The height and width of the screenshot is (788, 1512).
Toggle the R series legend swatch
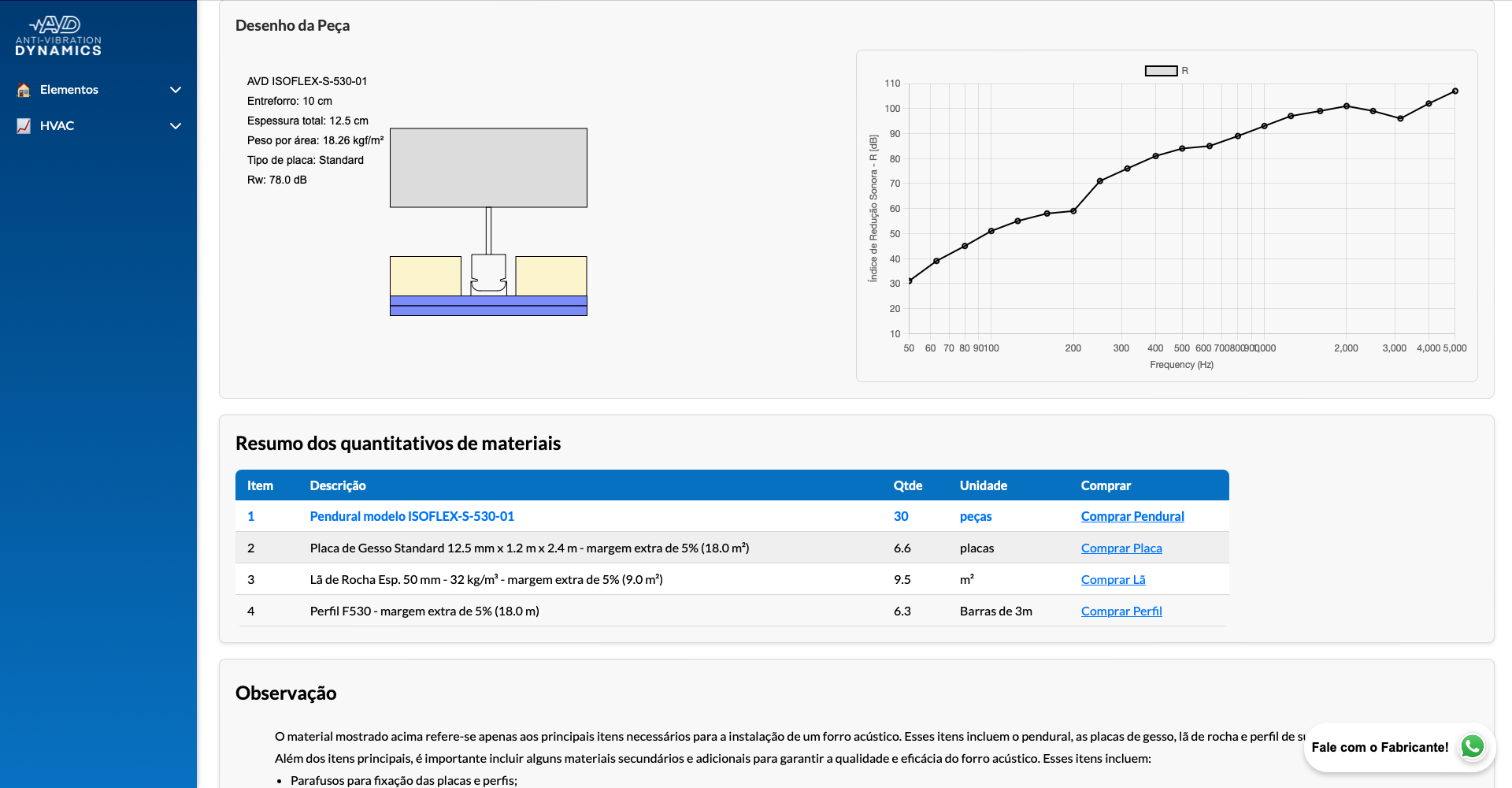coord(1161,71)
